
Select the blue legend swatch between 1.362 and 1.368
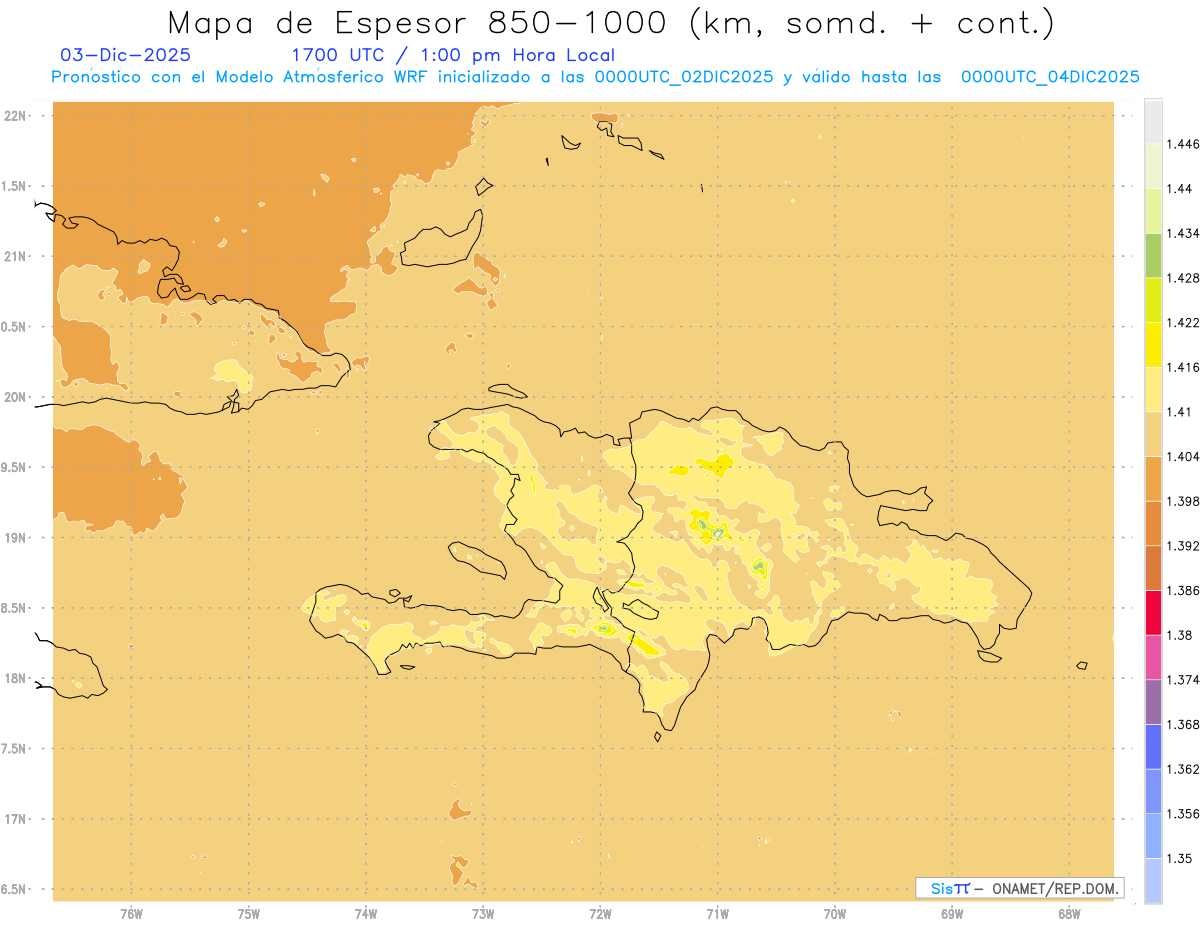[1153, 747]
